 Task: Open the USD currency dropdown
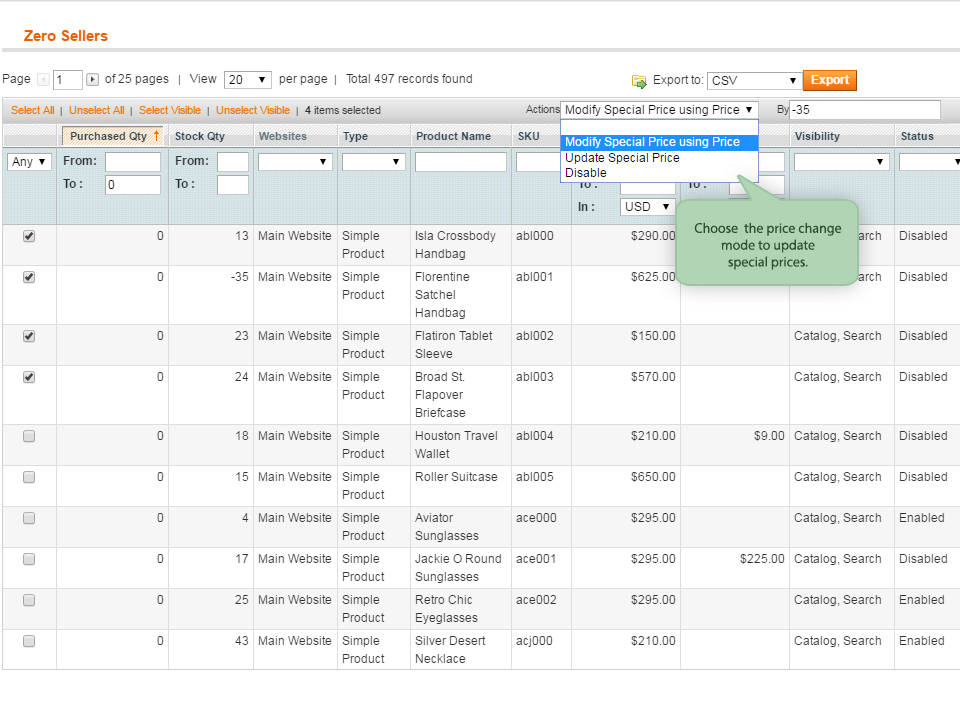coord(646,207)
